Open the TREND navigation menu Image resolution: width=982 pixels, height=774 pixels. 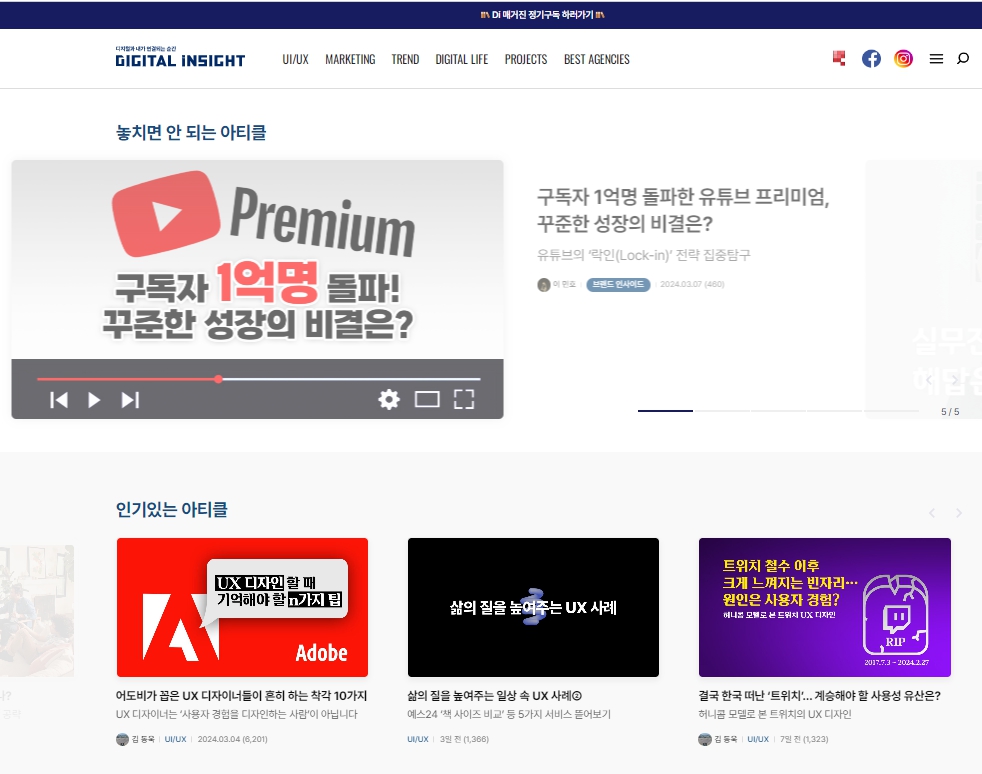(405, 59)
